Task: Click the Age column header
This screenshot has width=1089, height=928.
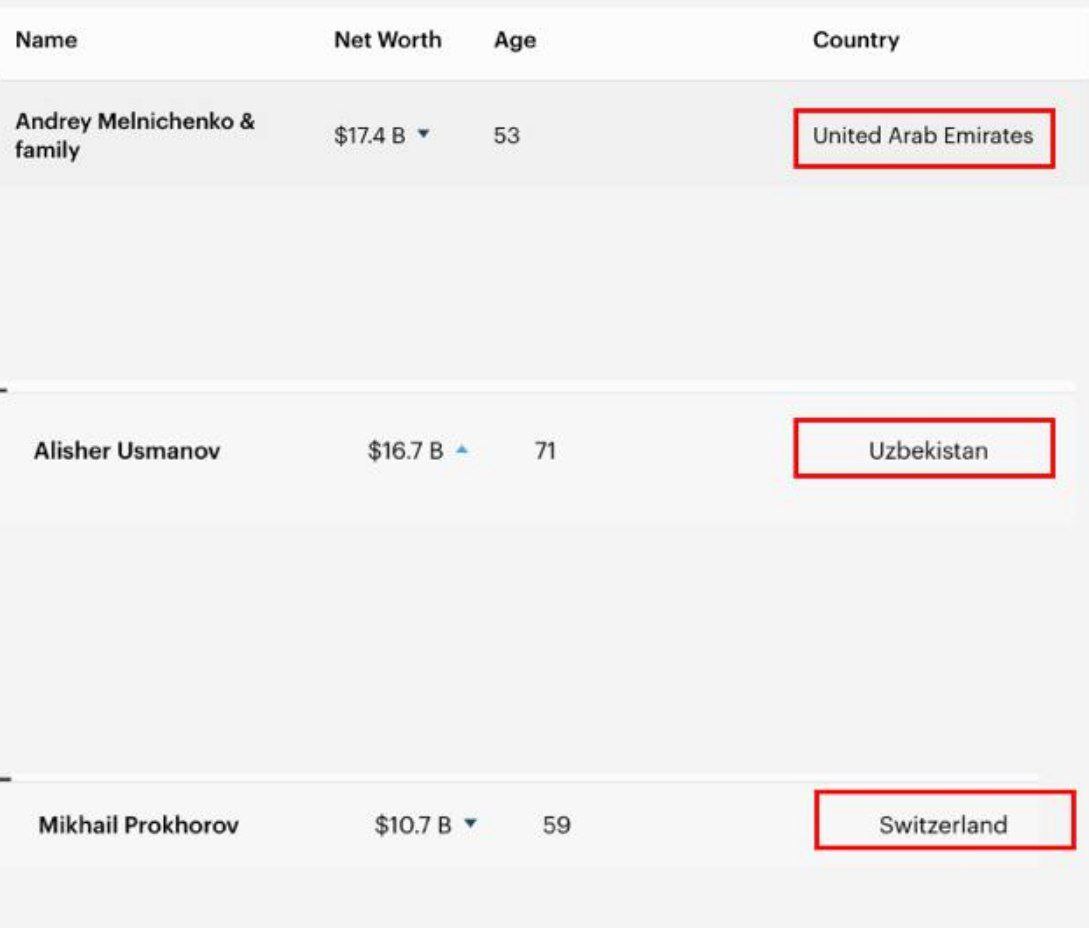Action: click(514, 41)
